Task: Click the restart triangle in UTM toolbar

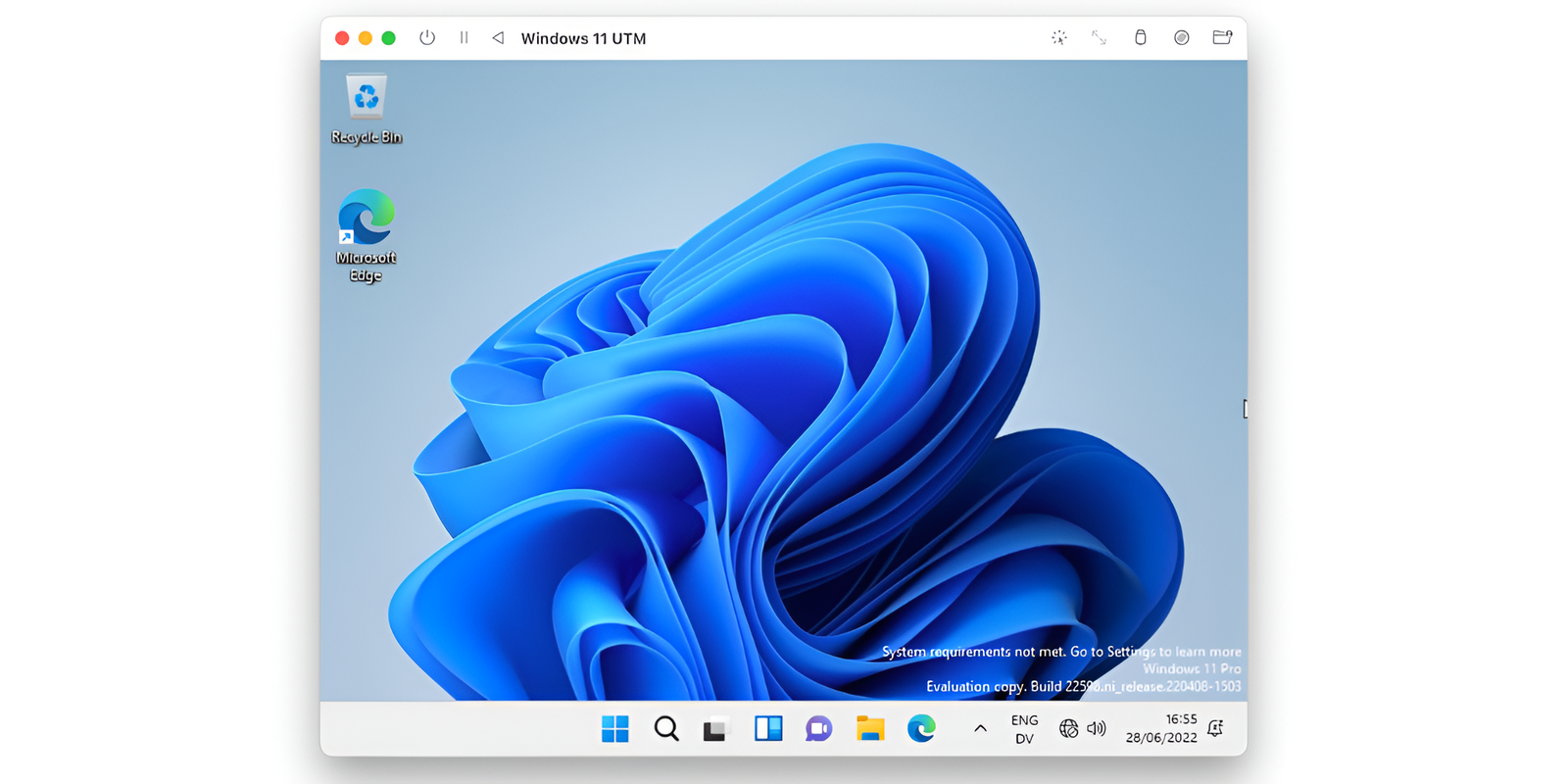Action: (498, 38)
